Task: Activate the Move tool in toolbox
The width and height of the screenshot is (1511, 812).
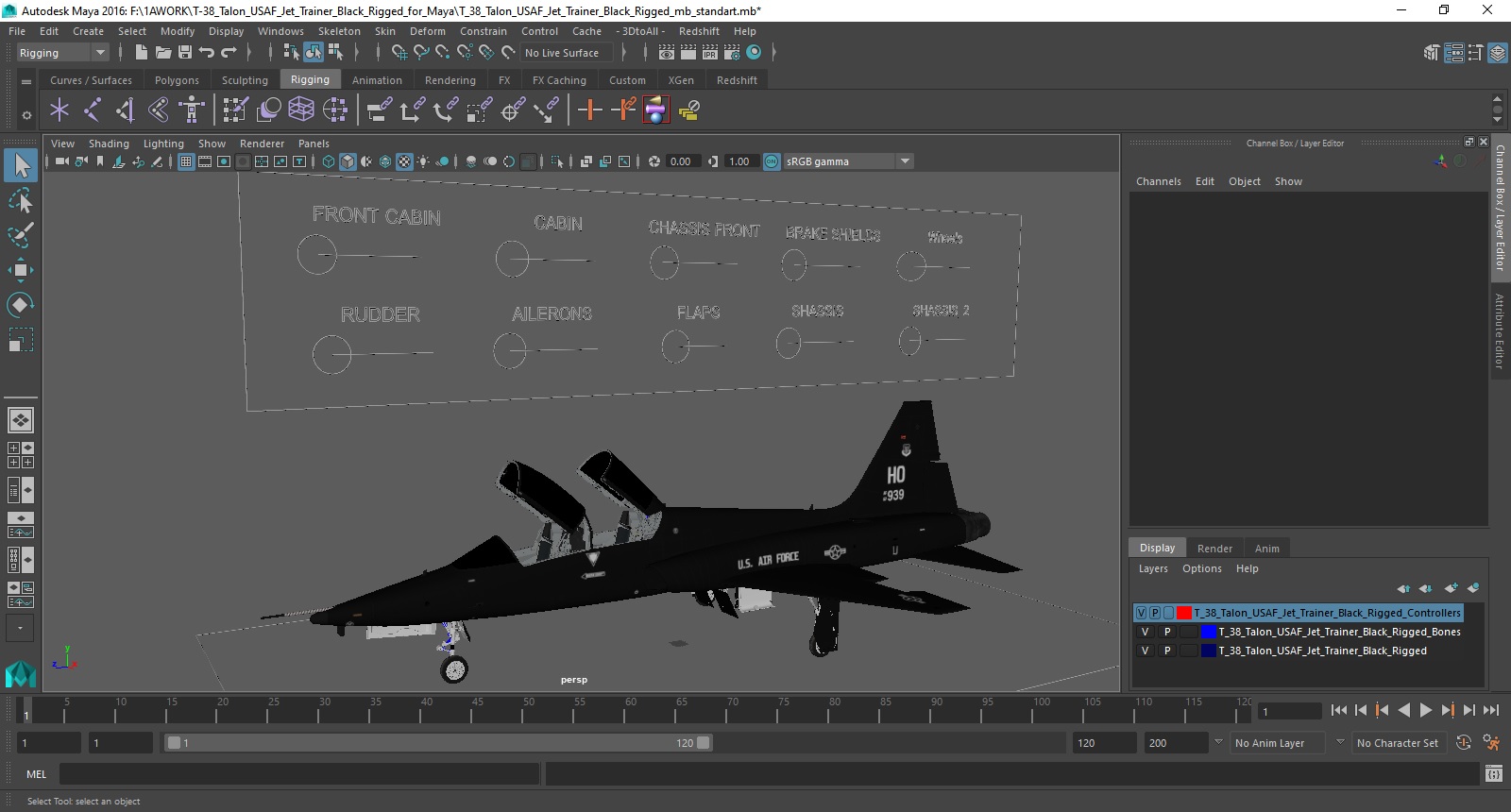Action: click(21, 270)
